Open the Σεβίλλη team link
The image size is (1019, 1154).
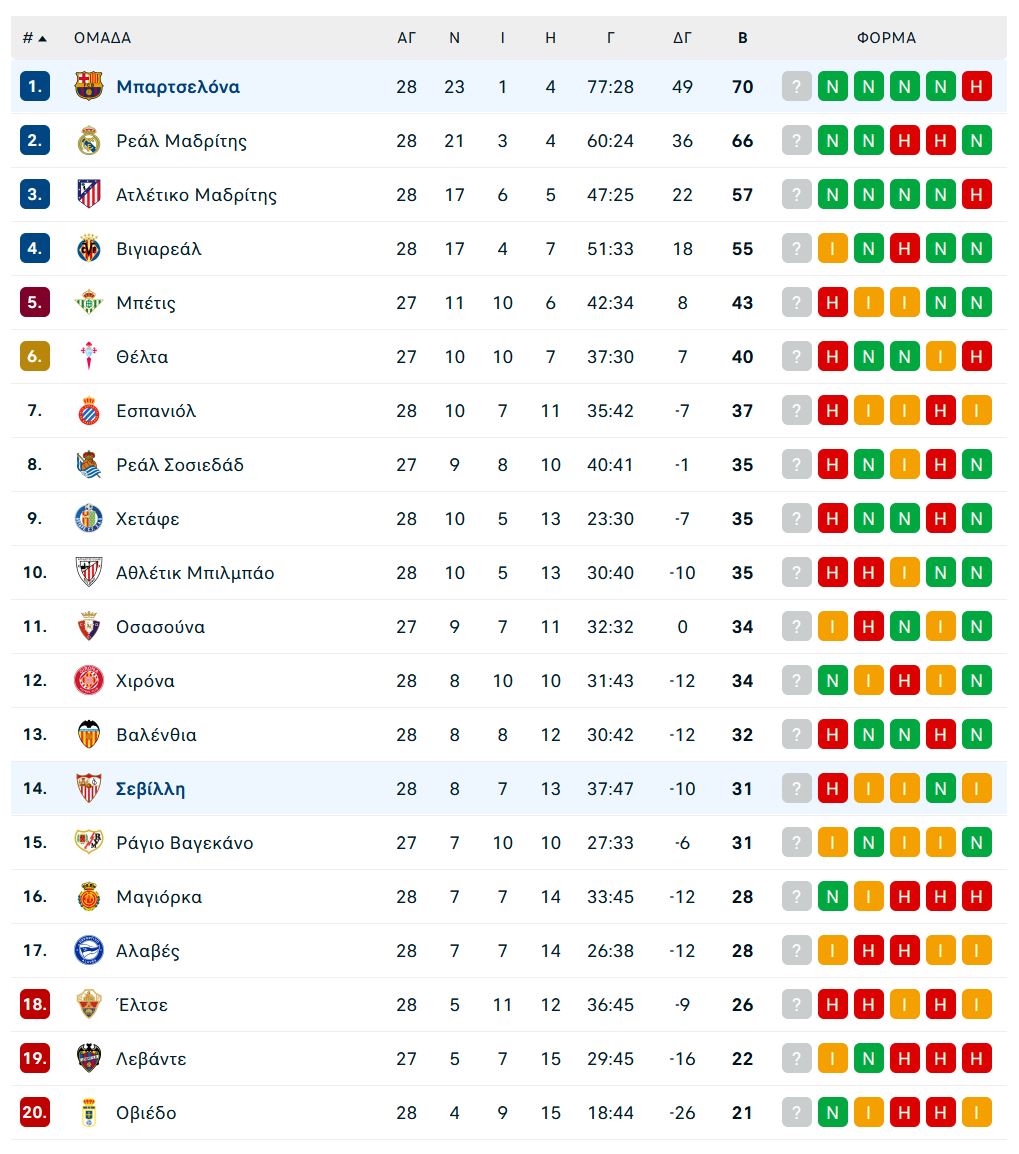tap(151, 789)
